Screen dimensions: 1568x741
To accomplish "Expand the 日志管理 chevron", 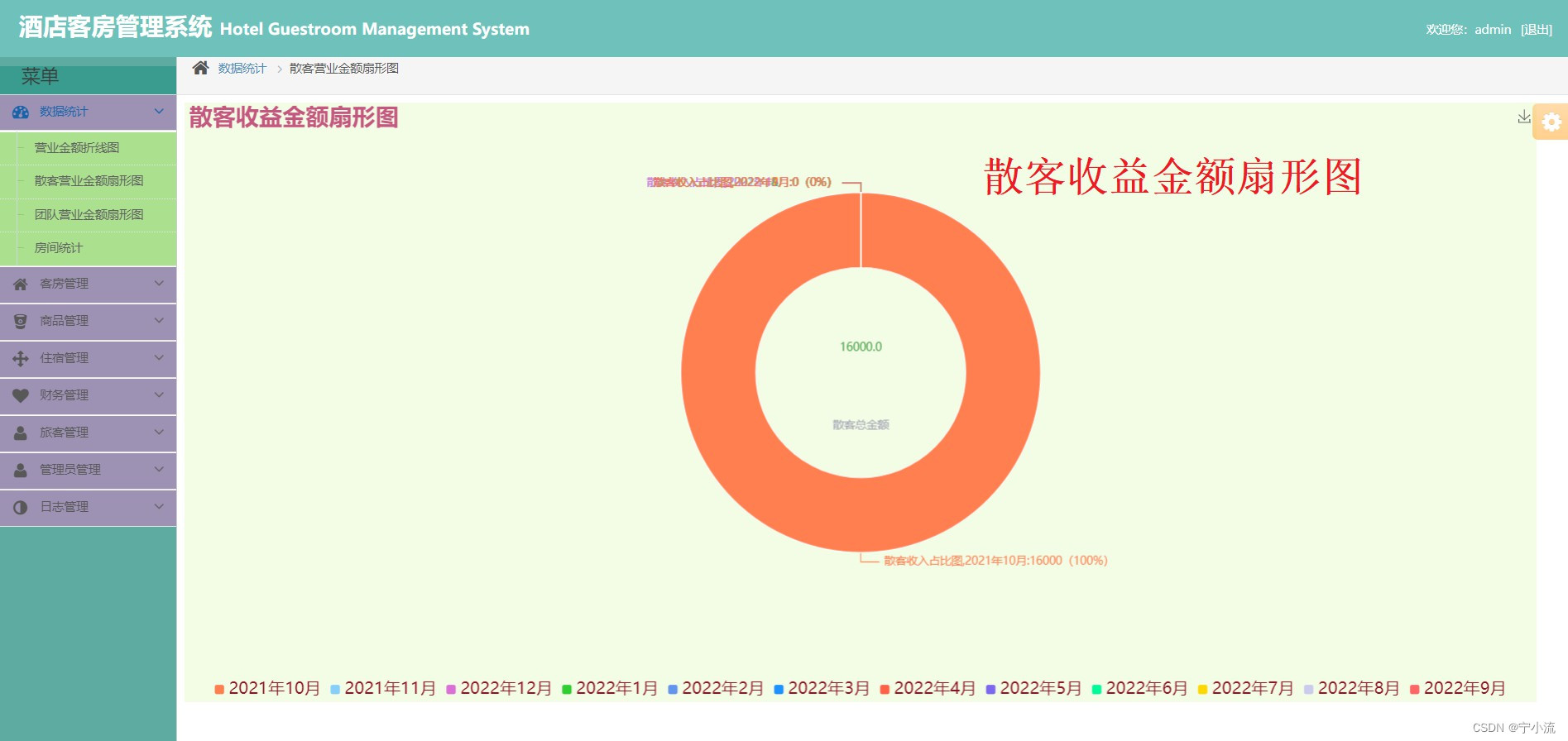I will [x=159, y=506].
